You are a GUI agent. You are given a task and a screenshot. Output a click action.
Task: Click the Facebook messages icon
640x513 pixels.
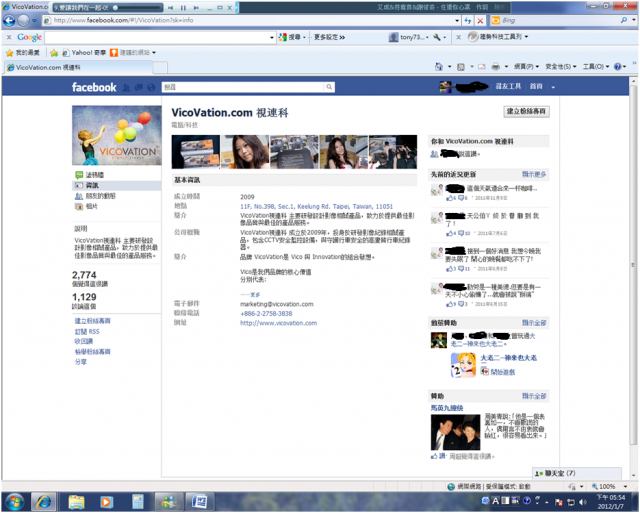(x=139, y=87)
